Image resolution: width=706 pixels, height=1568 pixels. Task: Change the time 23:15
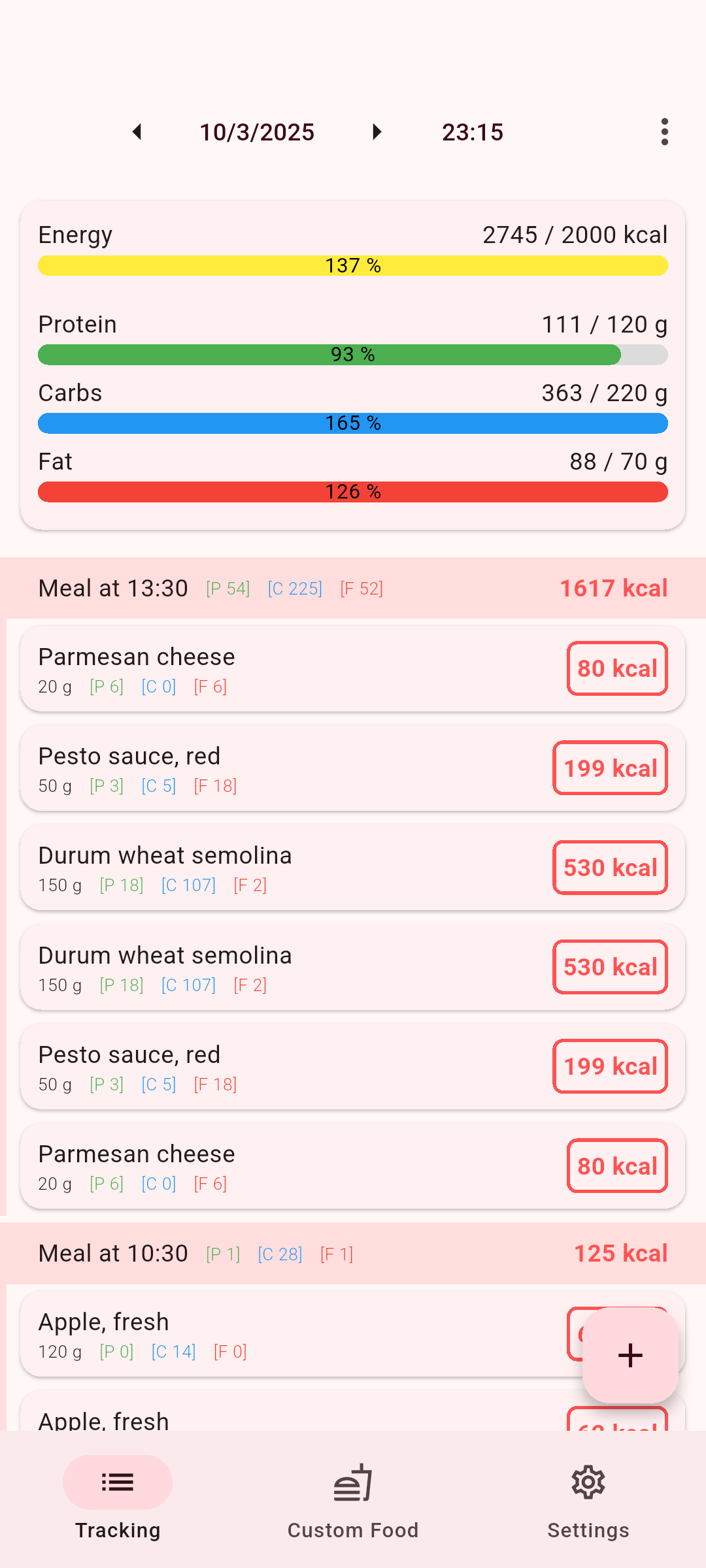click(473, 132)
